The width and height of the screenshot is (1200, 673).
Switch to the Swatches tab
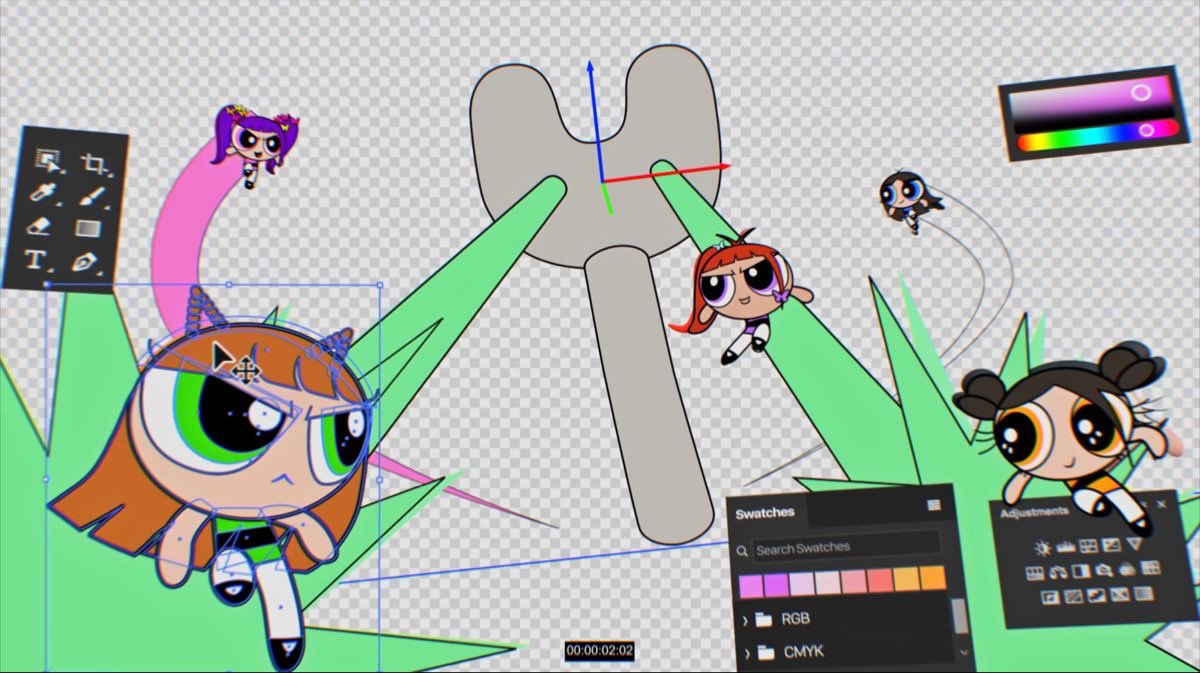tap(765, 513)
